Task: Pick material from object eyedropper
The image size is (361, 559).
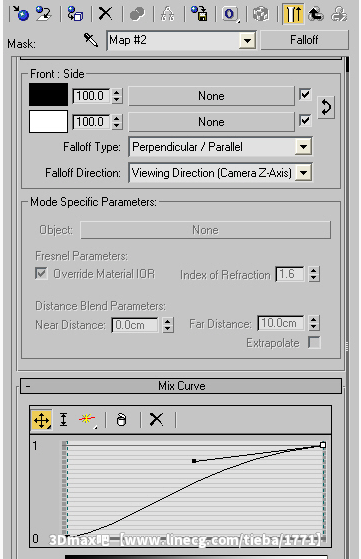Action: [91, 40]
